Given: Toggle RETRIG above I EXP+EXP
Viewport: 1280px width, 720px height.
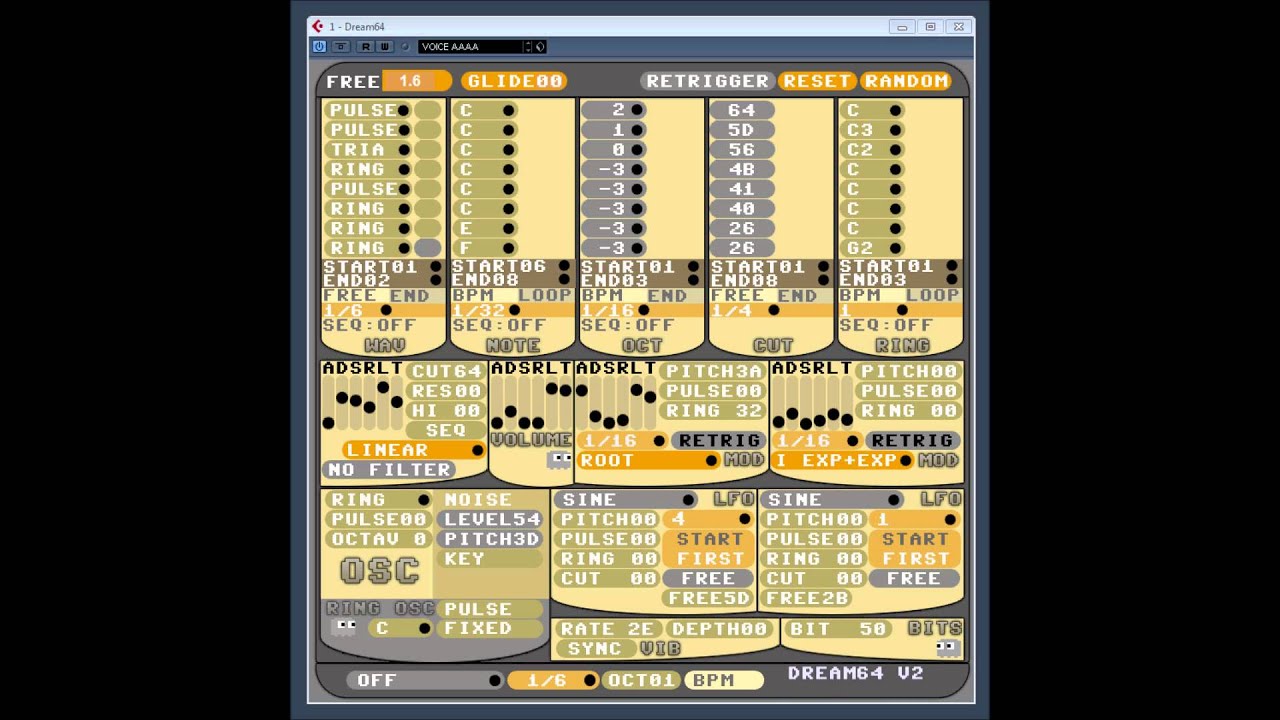Looking at the screenshot, I should pos(911,441).
